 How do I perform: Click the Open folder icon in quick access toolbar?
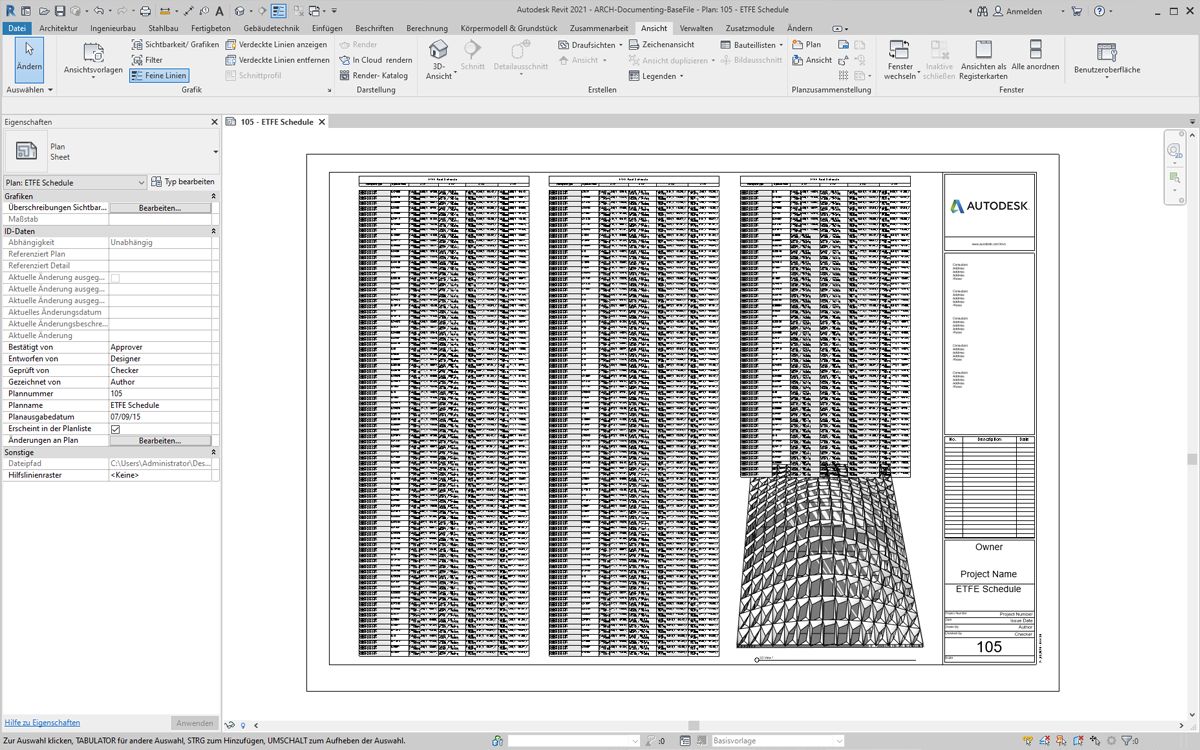44,11
